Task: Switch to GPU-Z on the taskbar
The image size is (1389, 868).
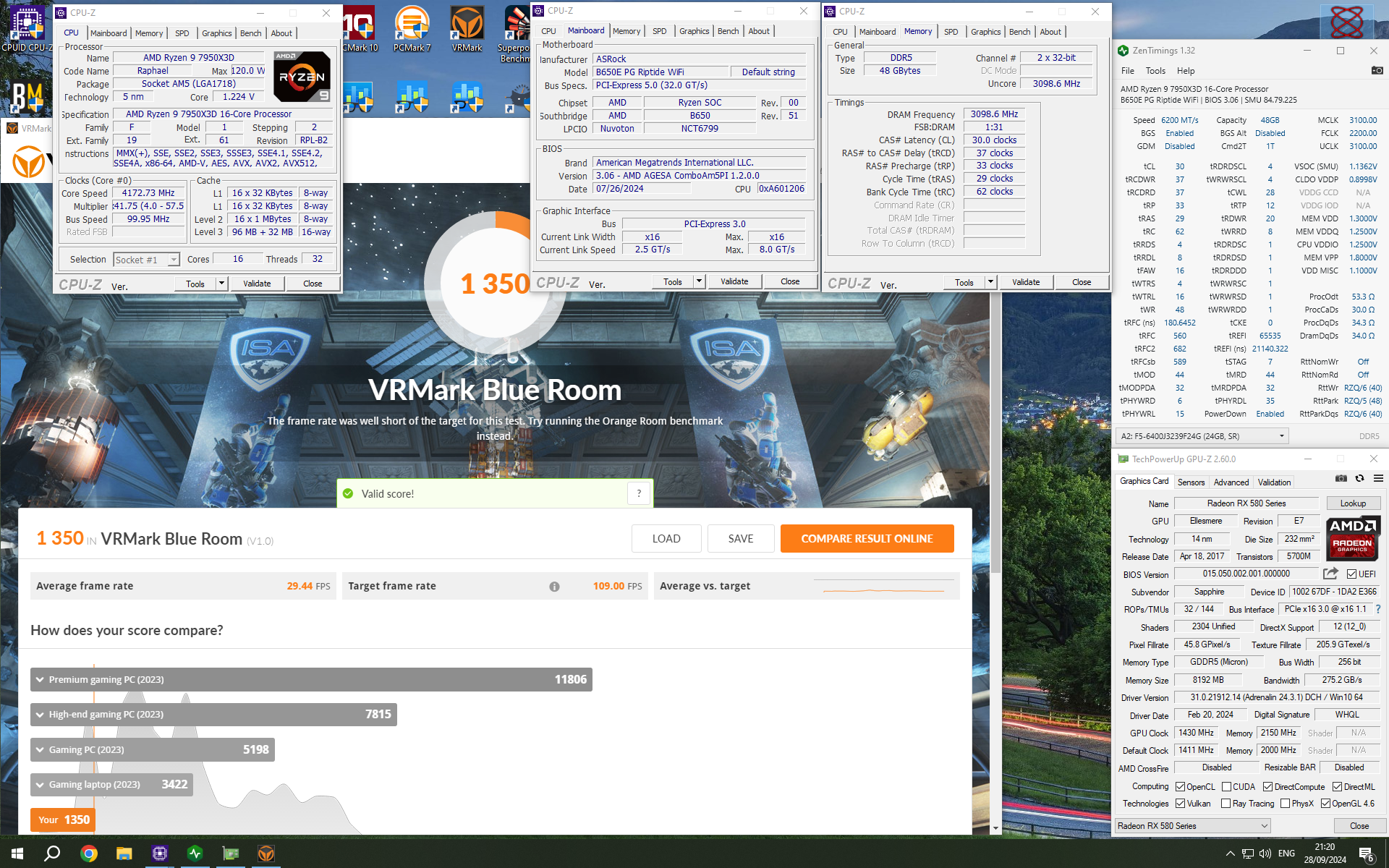Action: 231,854
